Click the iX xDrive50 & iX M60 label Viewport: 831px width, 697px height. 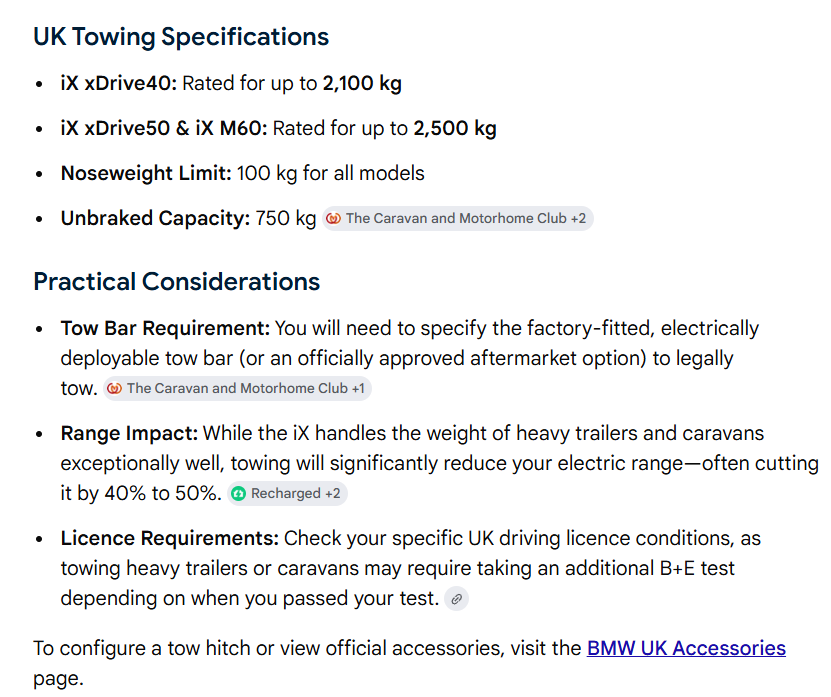point(164,129)
